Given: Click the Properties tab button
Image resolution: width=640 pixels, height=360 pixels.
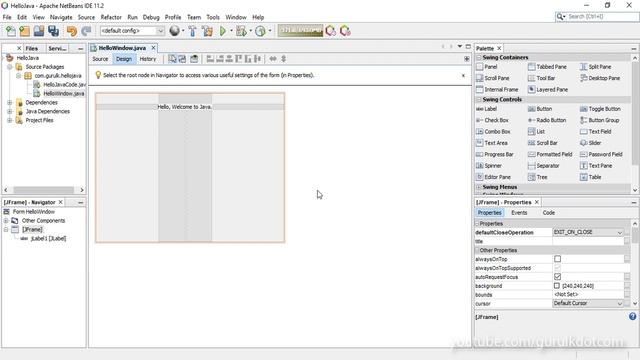Looking at the screenshot, I should pos(489,213).
